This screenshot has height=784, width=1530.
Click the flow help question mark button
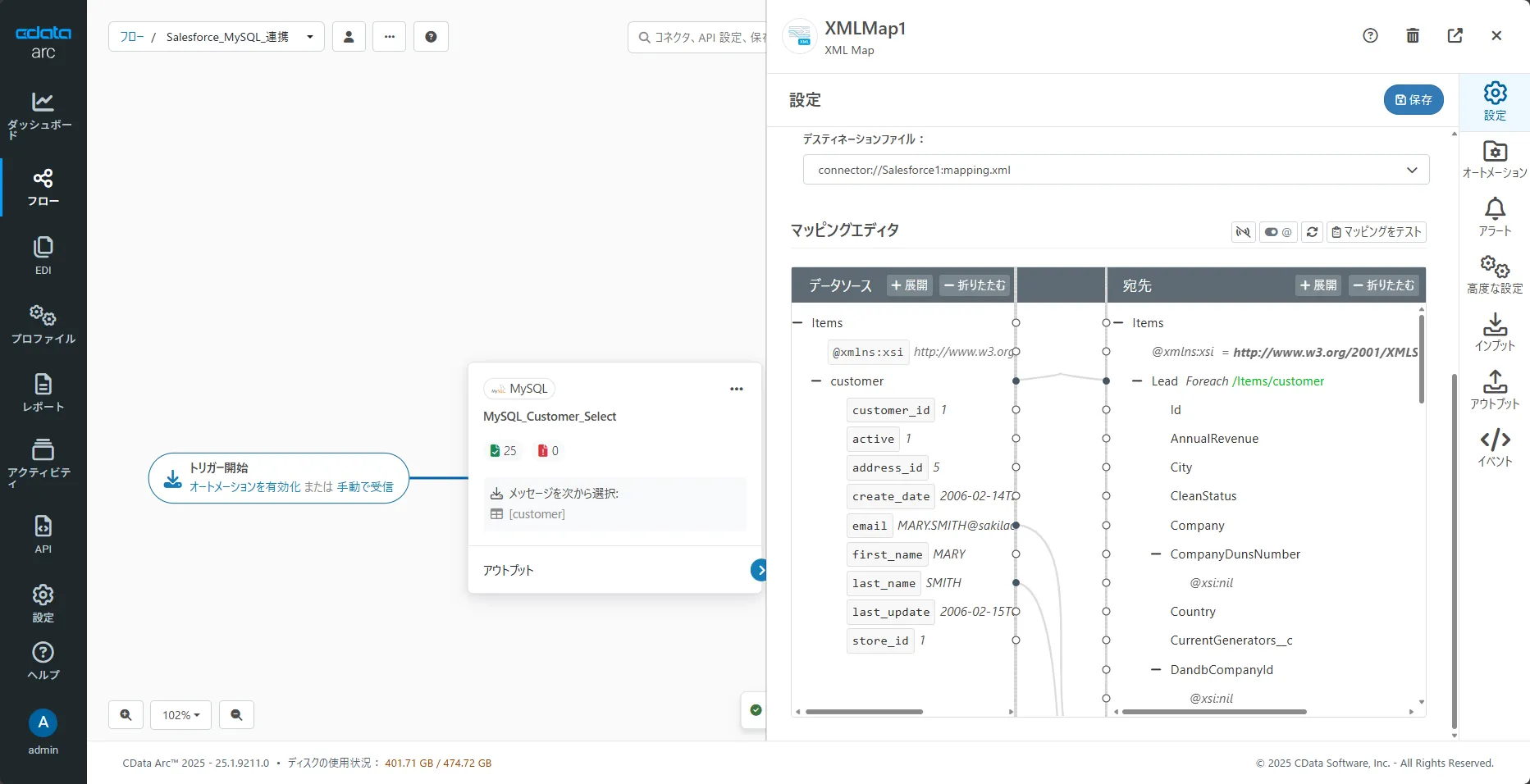(431, 37)
